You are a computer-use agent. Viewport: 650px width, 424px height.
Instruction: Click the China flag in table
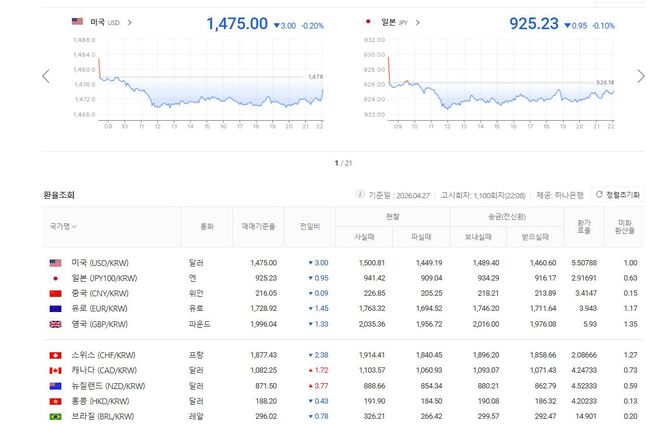pyautogui.click(x=56, y=293)
